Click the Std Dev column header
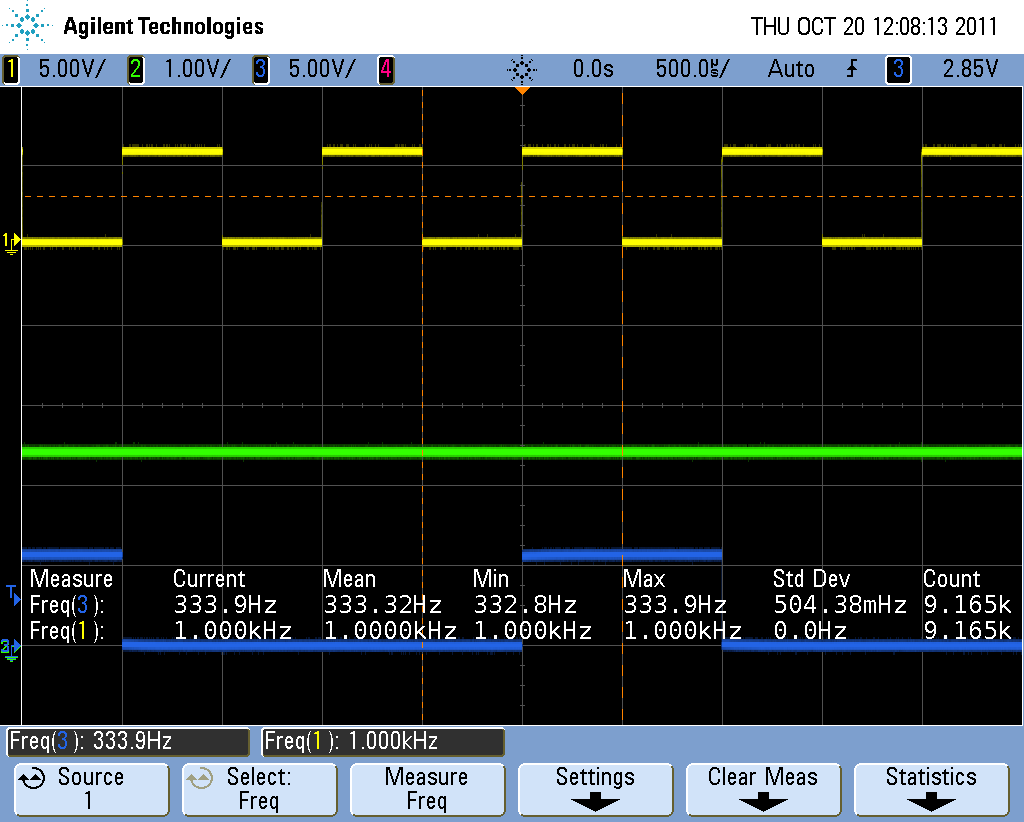 pyautogui.click(x=811, y=579)
